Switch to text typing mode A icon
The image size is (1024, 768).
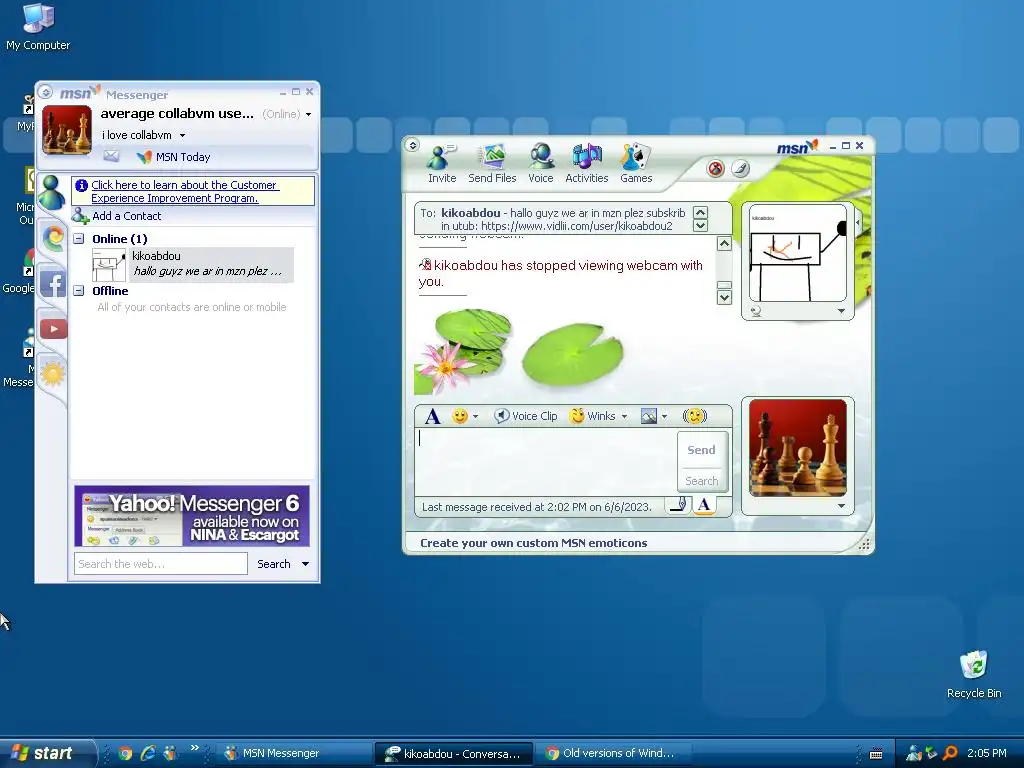[703, 505]
